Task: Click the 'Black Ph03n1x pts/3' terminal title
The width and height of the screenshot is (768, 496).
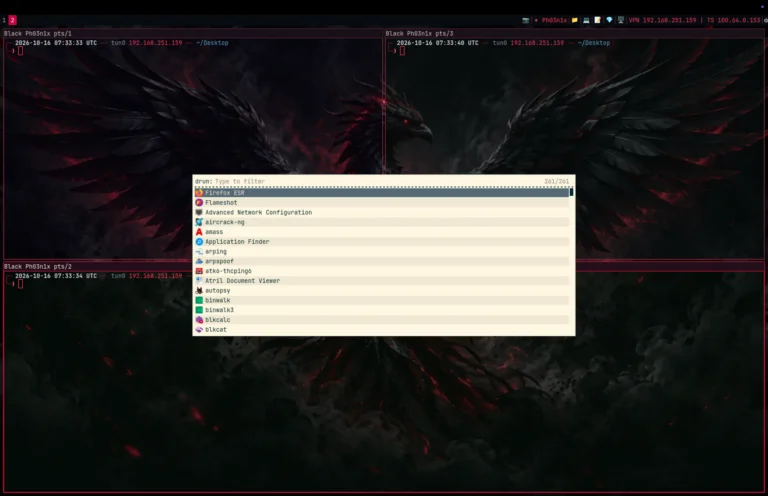Action: 419,33
